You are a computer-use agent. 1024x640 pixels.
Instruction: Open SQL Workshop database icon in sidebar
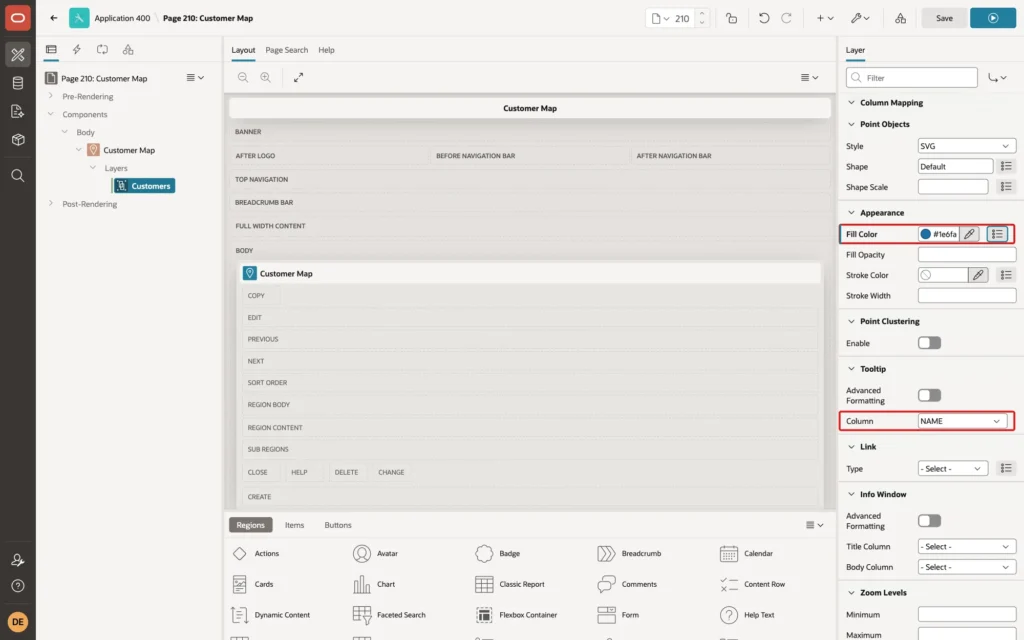[18, 83]
